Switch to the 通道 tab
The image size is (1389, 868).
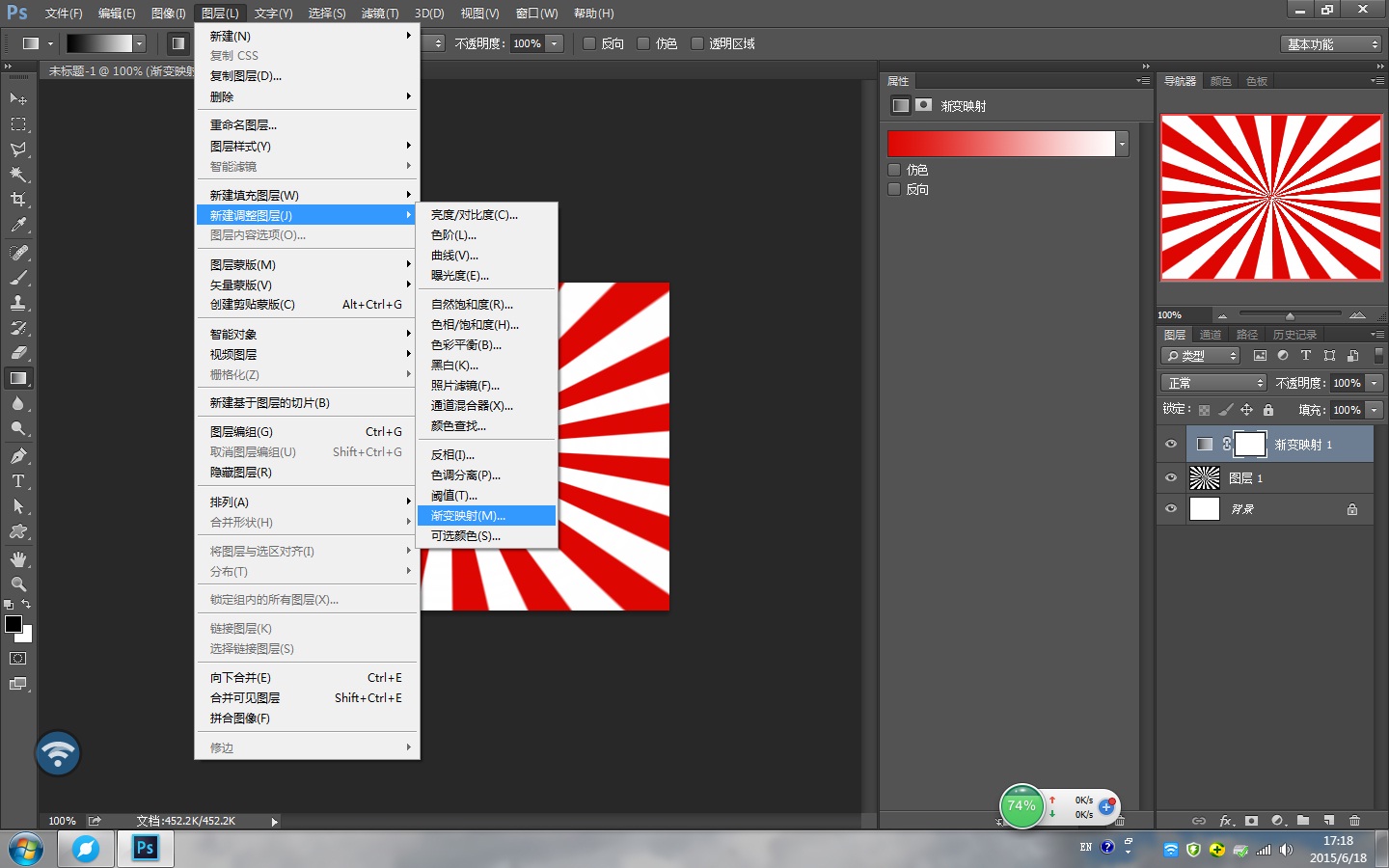coord(1211,335)
